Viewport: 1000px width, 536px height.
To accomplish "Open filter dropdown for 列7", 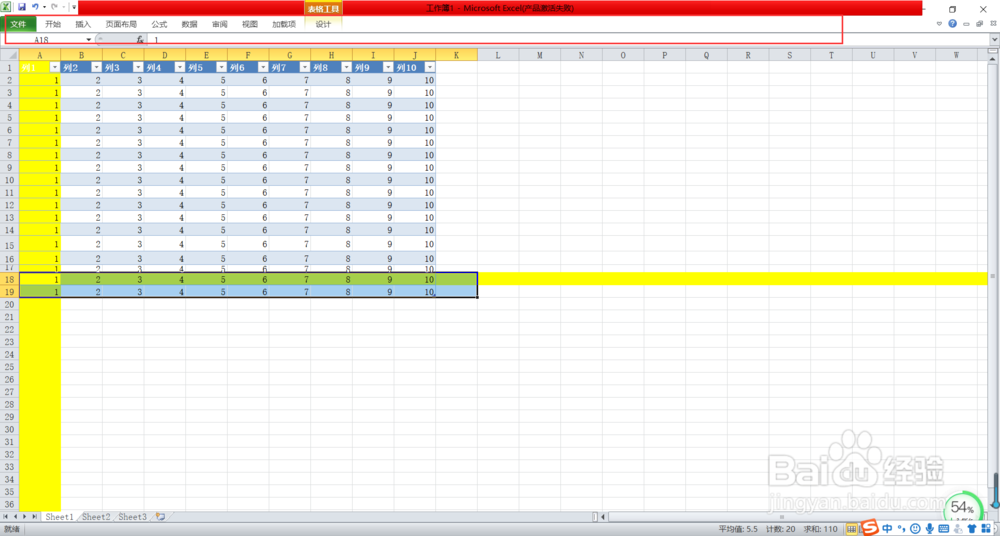I will [x=305, y=67].
